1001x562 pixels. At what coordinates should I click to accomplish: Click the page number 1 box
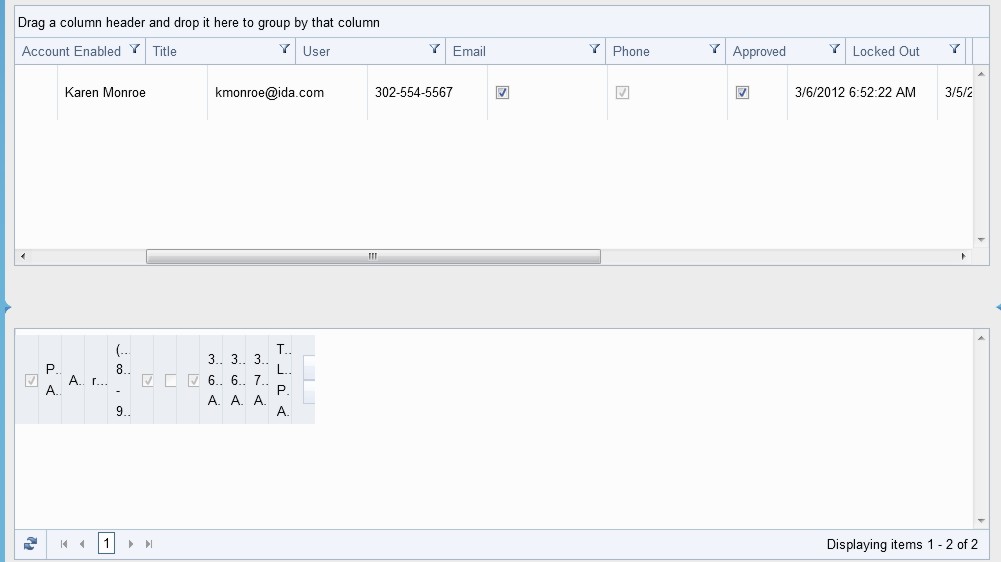[107, 543]
